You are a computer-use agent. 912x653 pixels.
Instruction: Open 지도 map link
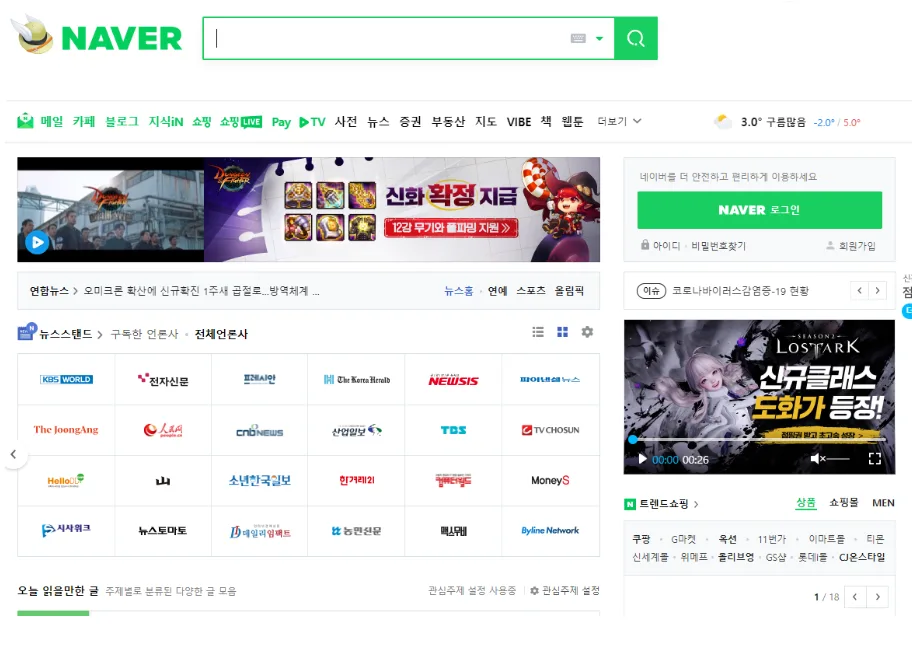[x=486, y=121]
